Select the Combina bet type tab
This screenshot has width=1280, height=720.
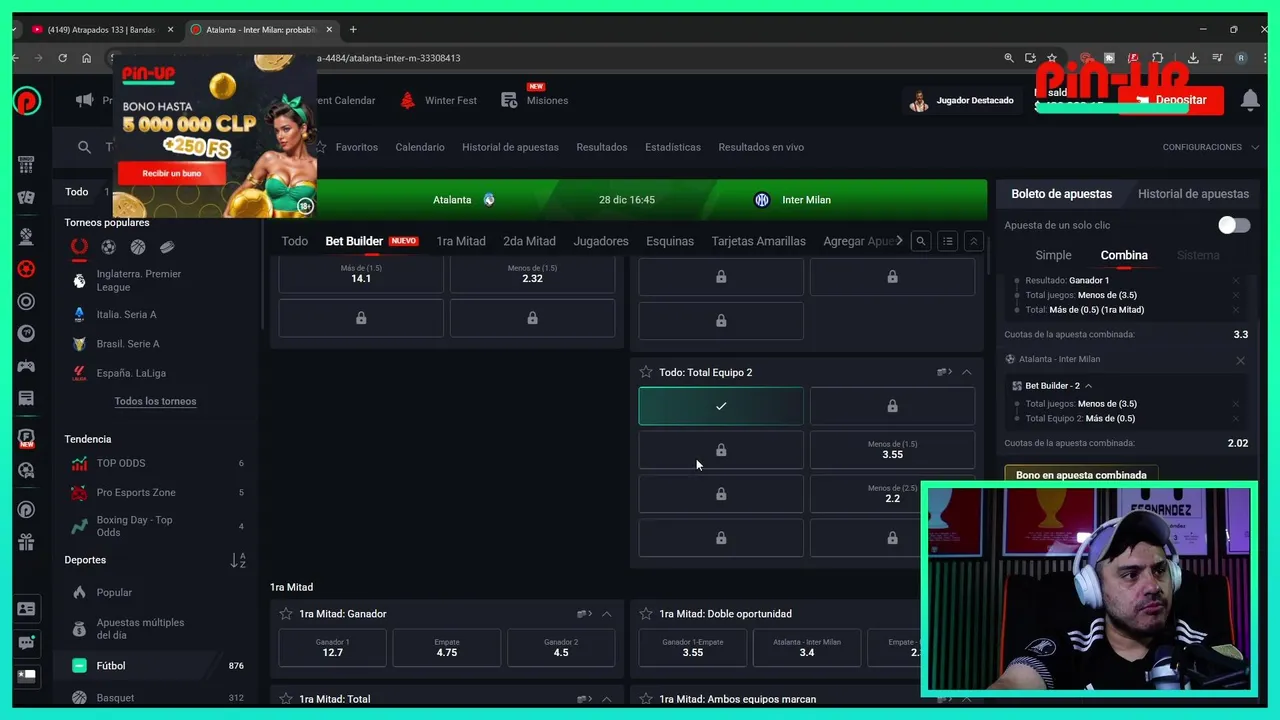1124,255
